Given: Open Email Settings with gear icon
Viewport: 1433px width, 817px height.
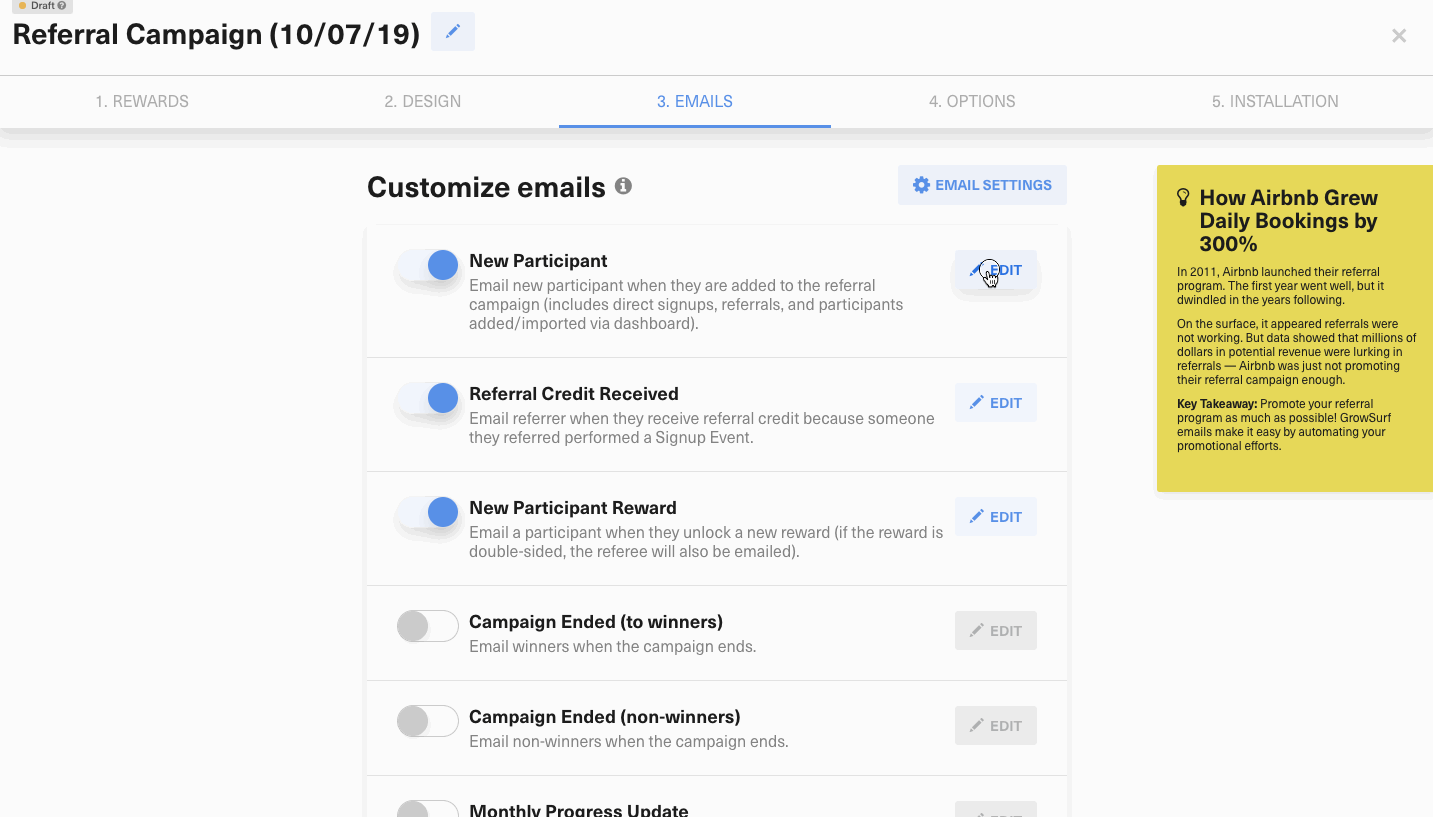Looking at the screenshot, I should click(x=982, y=185).
